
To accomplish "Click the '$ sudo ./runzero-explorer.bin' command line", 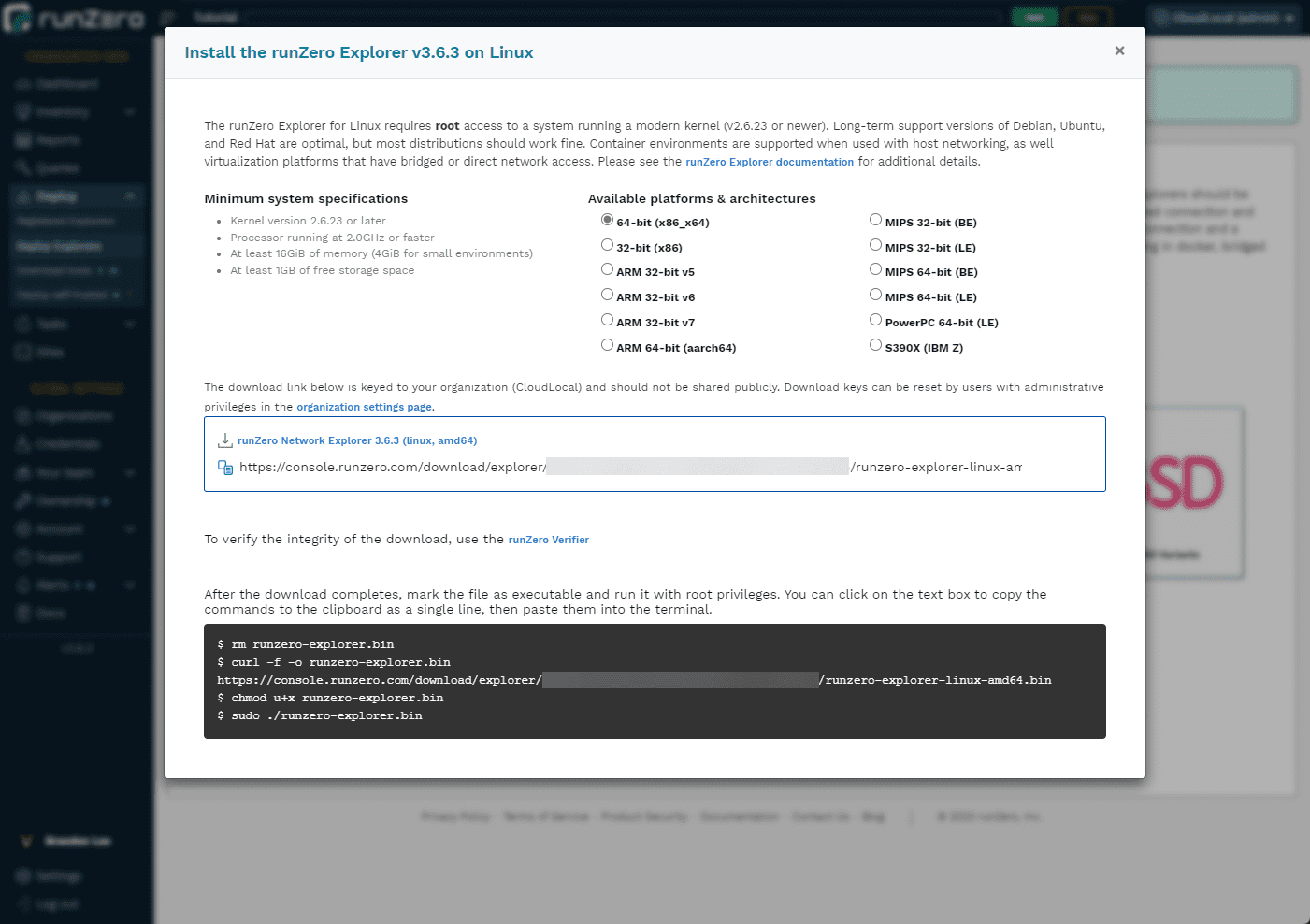I will click(320, 715).
